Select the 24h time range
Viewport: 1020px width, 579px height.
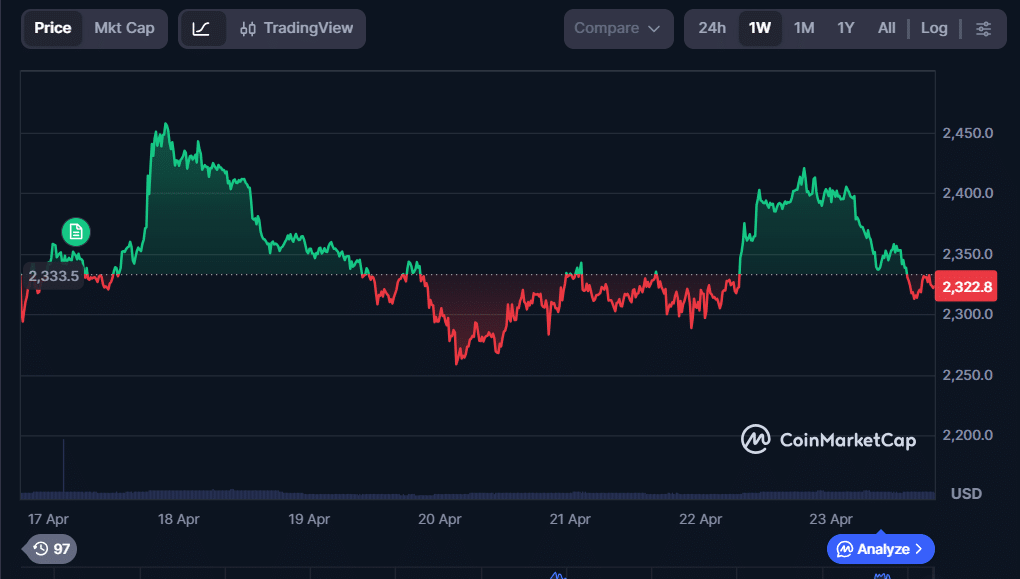click(712, 29)
